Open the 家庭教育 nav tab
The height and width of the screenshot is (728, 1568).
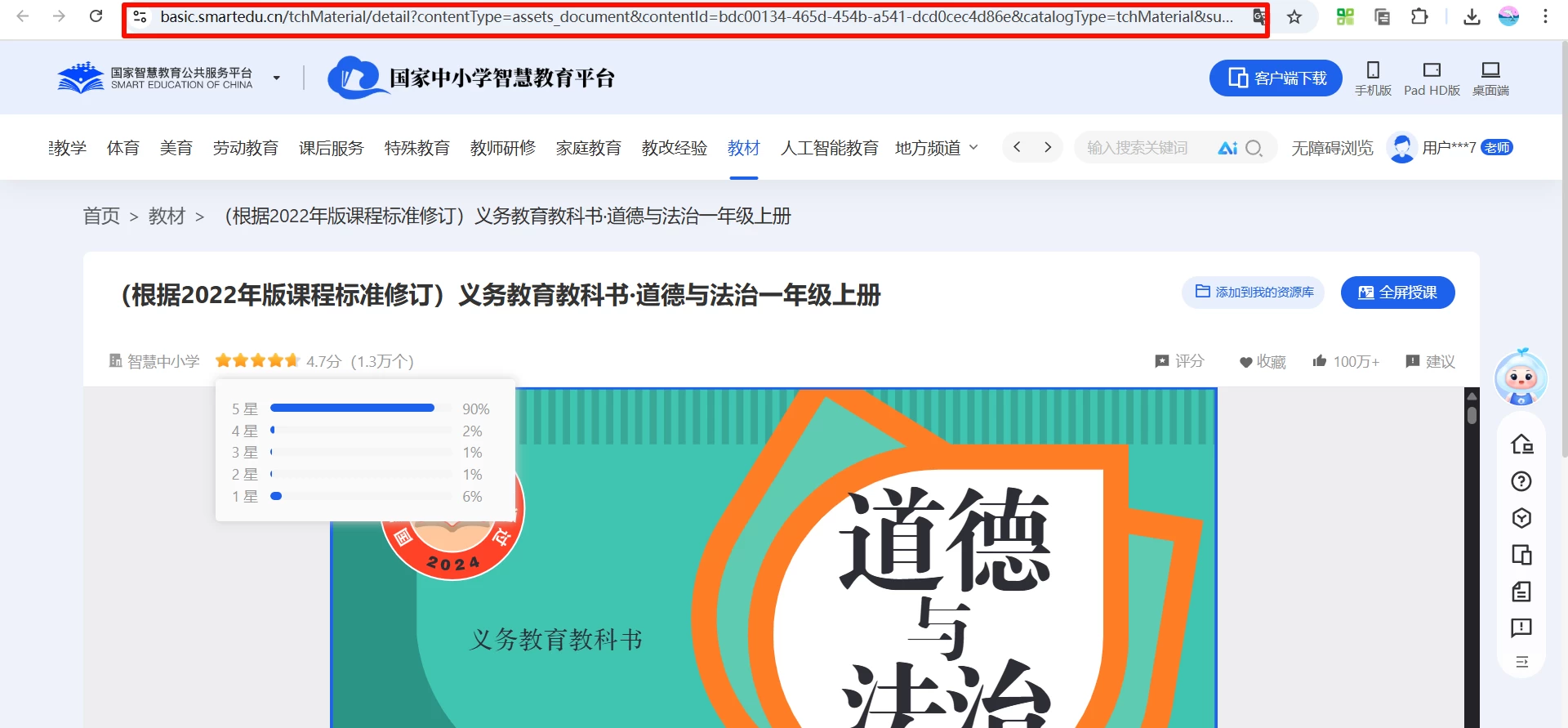tap(589, 148)
